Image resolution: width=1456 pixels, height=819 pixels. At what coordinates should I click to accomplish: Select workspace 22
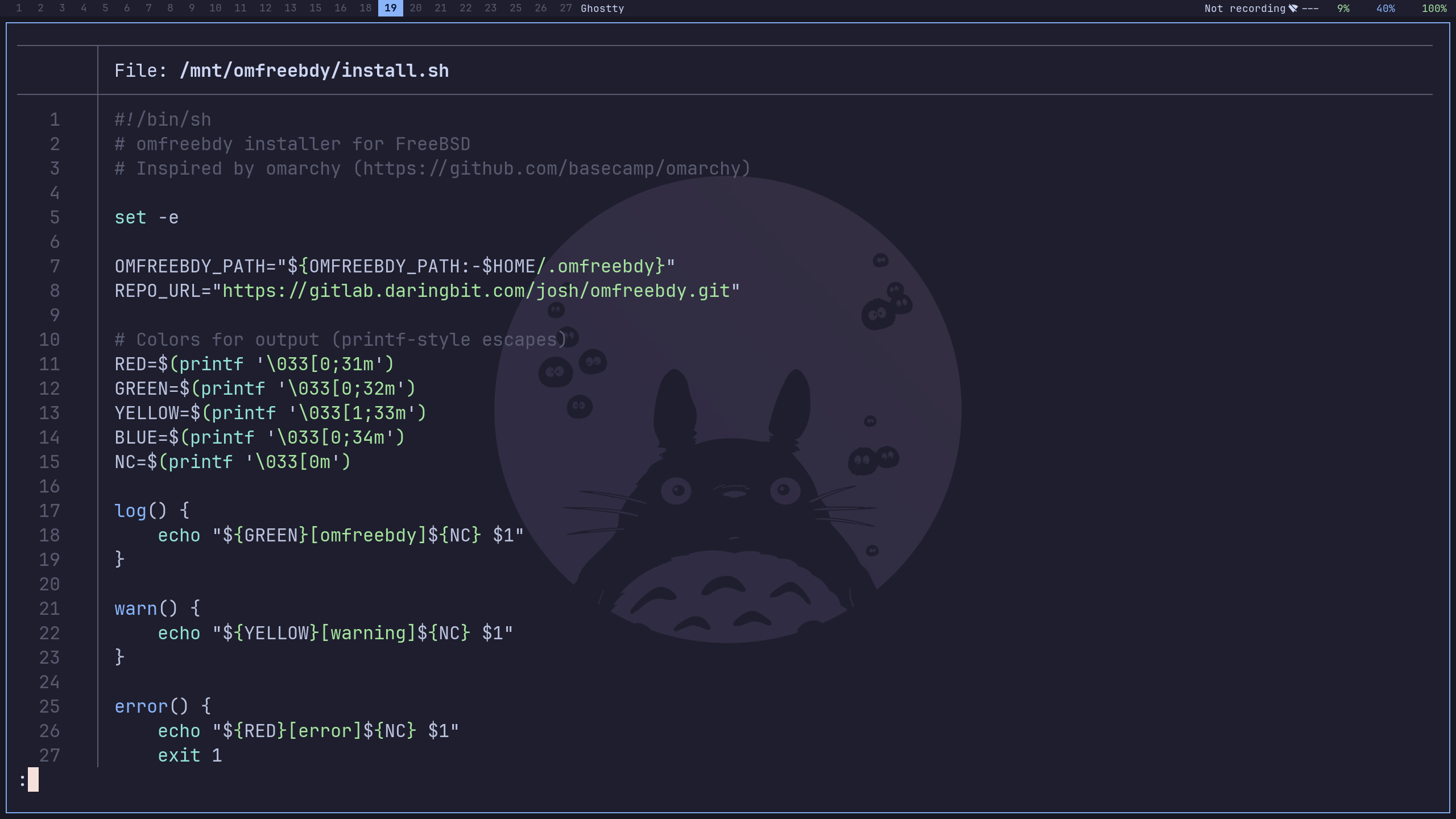click(x=466, y=8)
